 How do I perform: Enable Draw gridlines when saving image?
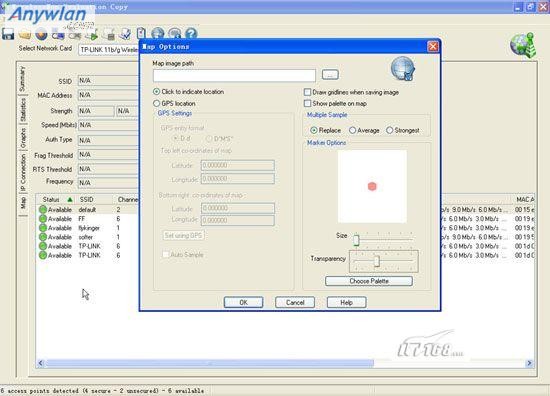[x=307, y=92]
